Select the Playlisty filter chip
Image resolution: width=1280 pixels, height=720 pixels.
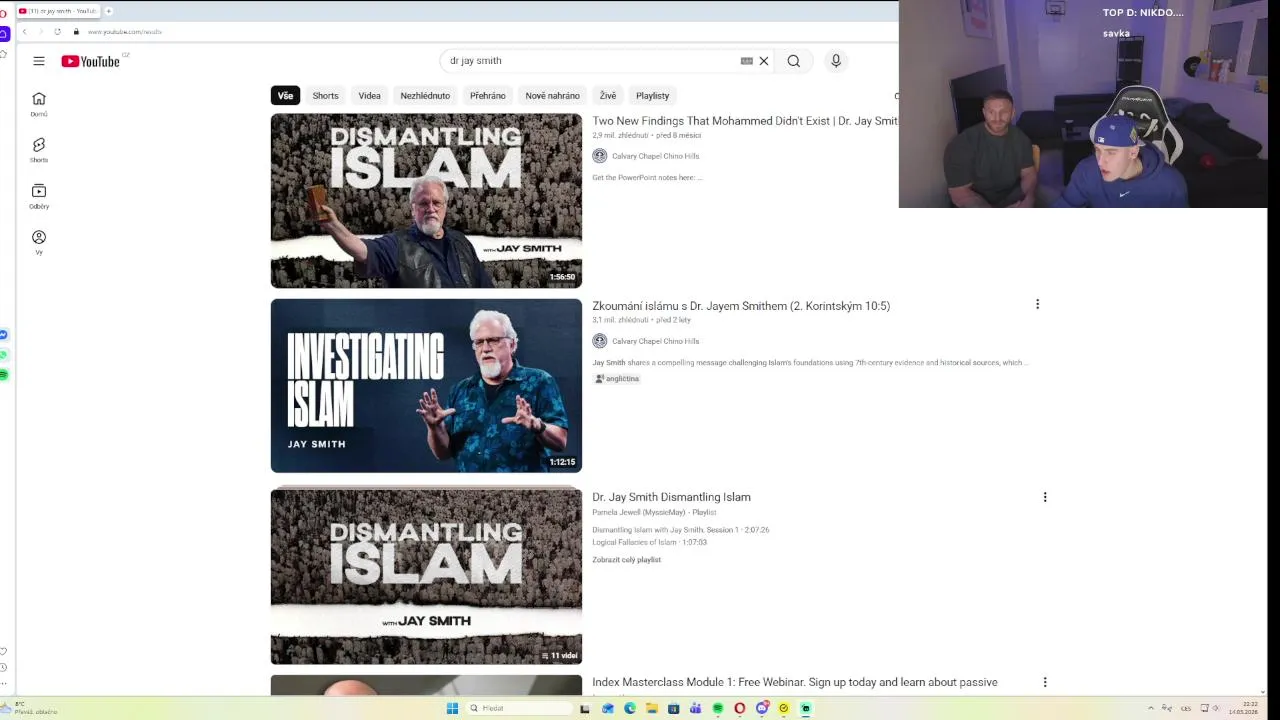pyautogui.click(x=653, y=95)
